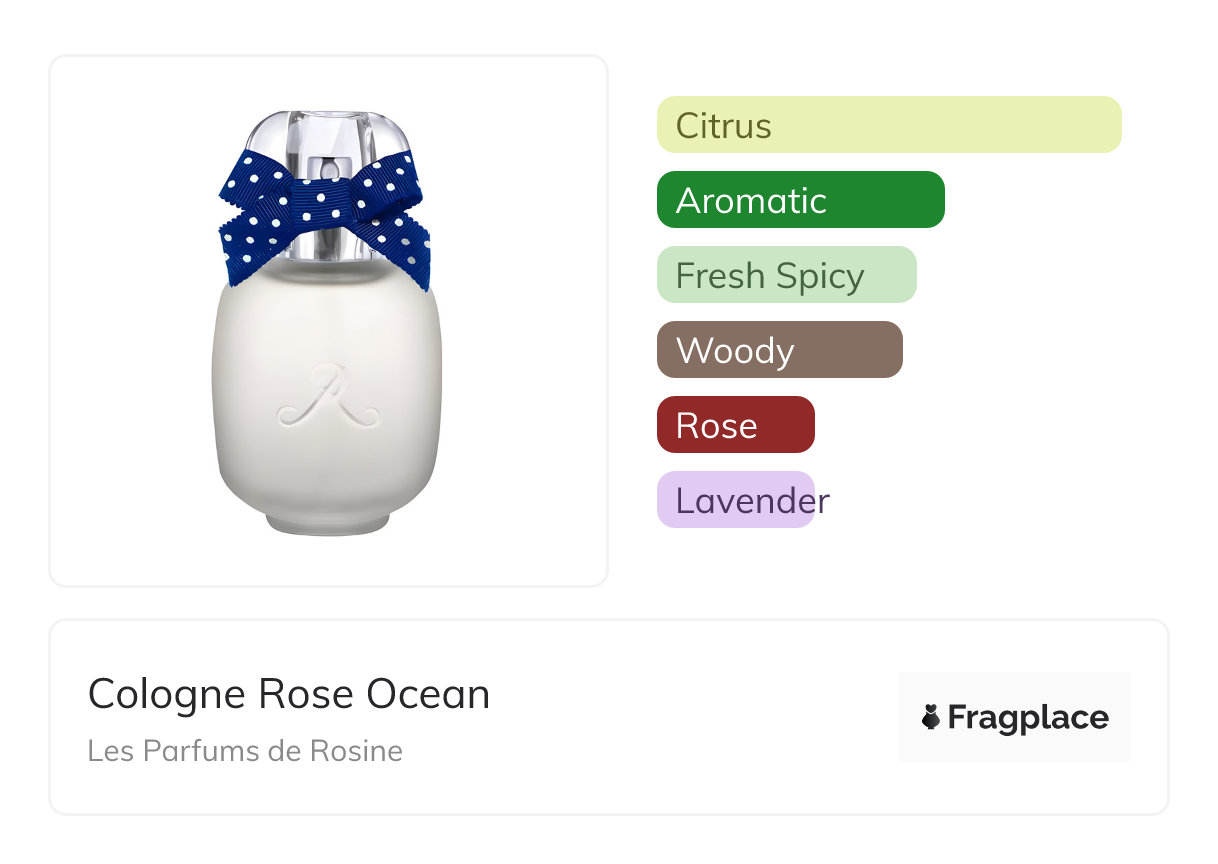Click the rounded base of the bottle
Screen dimensions: 1218x864
(x=327, y=520)
